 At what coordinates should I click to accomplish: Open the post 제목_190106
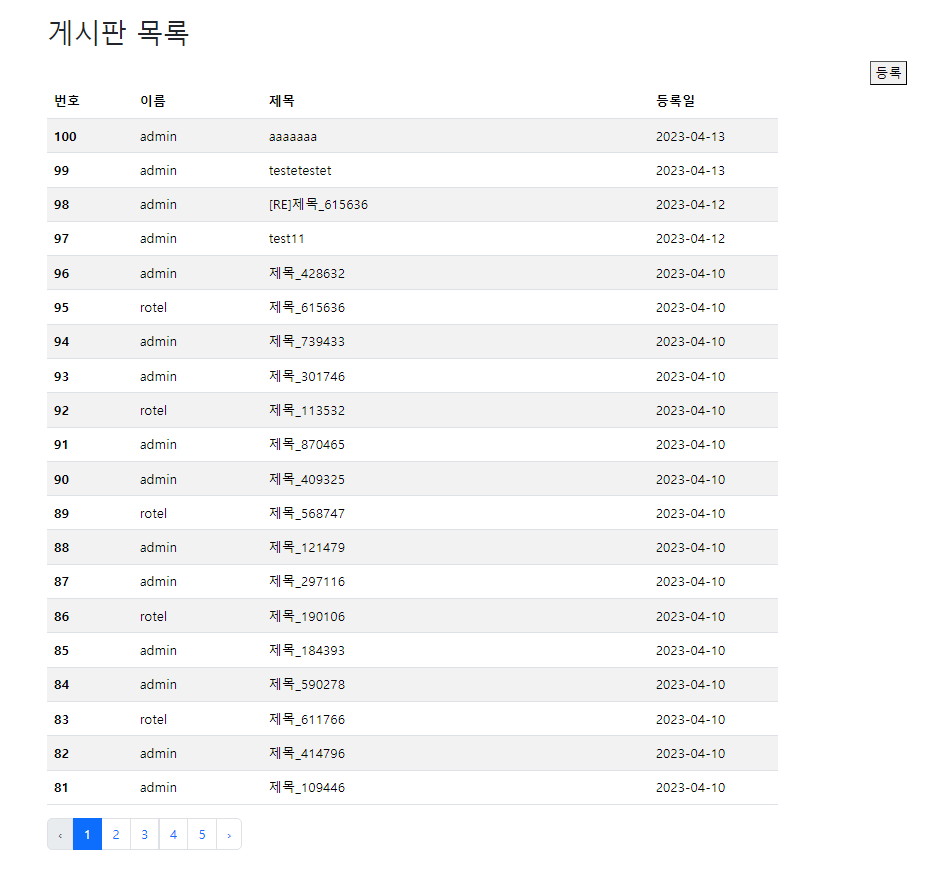pos(307,616)
